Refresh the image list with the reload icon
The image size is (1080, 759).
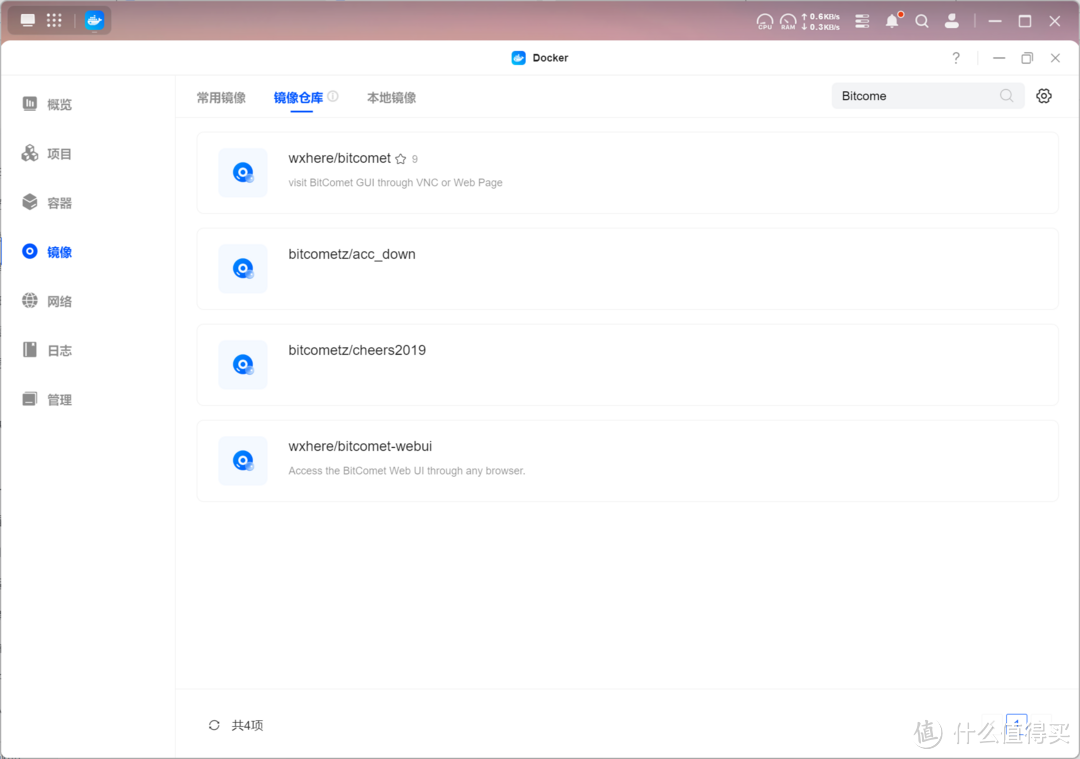coord(213,725)
